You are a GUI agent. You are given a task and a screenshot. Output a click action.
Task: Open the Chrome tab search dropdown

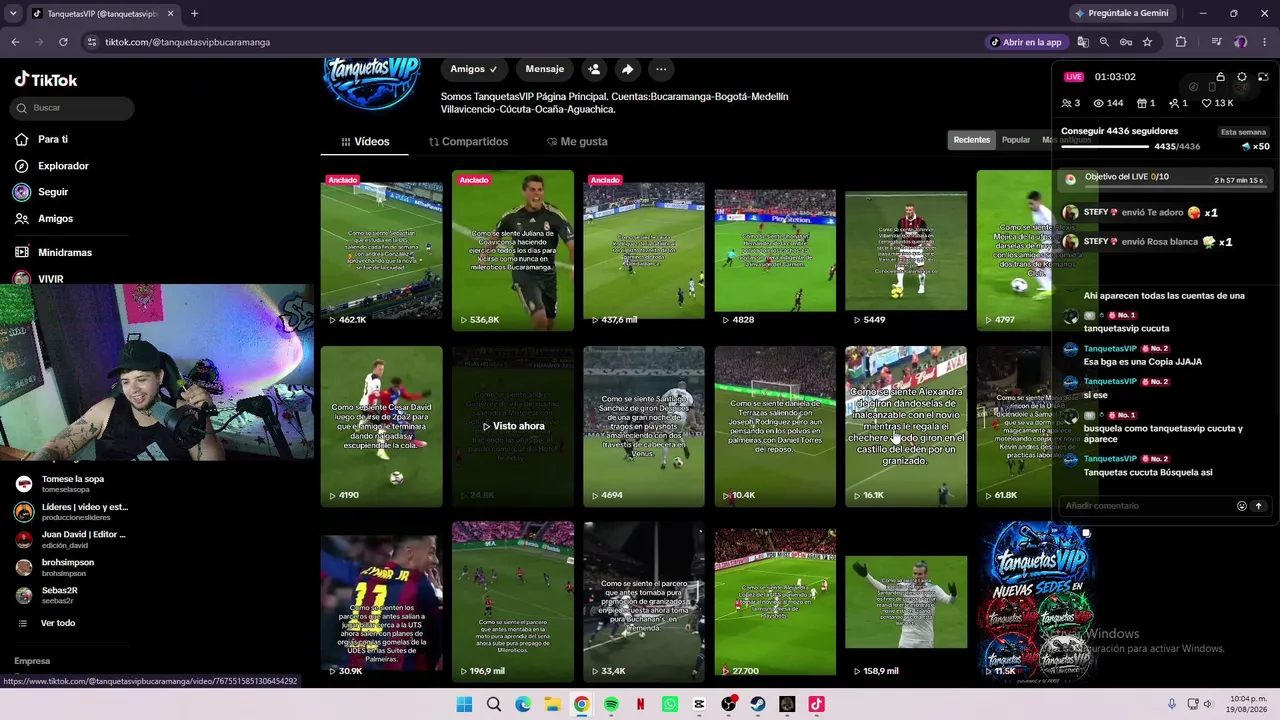(x=13, y=14)
